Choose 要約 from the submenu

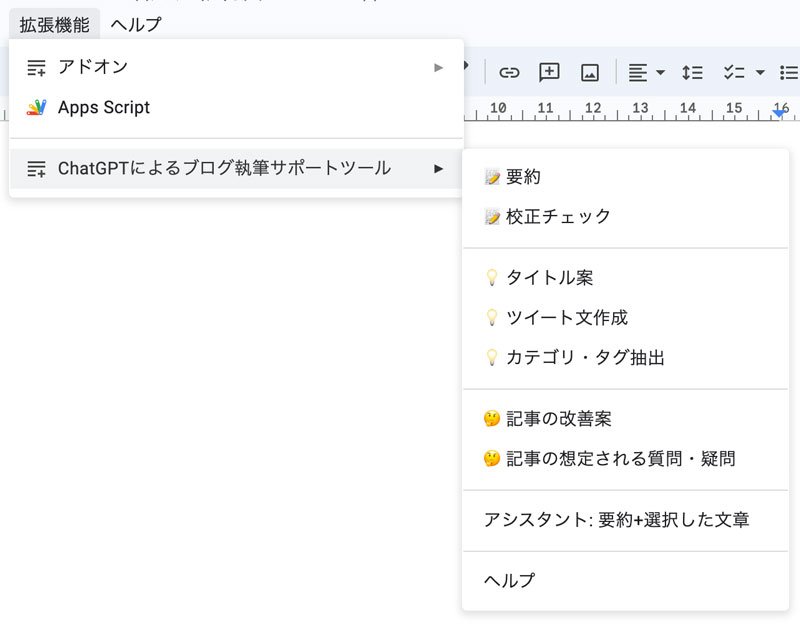626,177
